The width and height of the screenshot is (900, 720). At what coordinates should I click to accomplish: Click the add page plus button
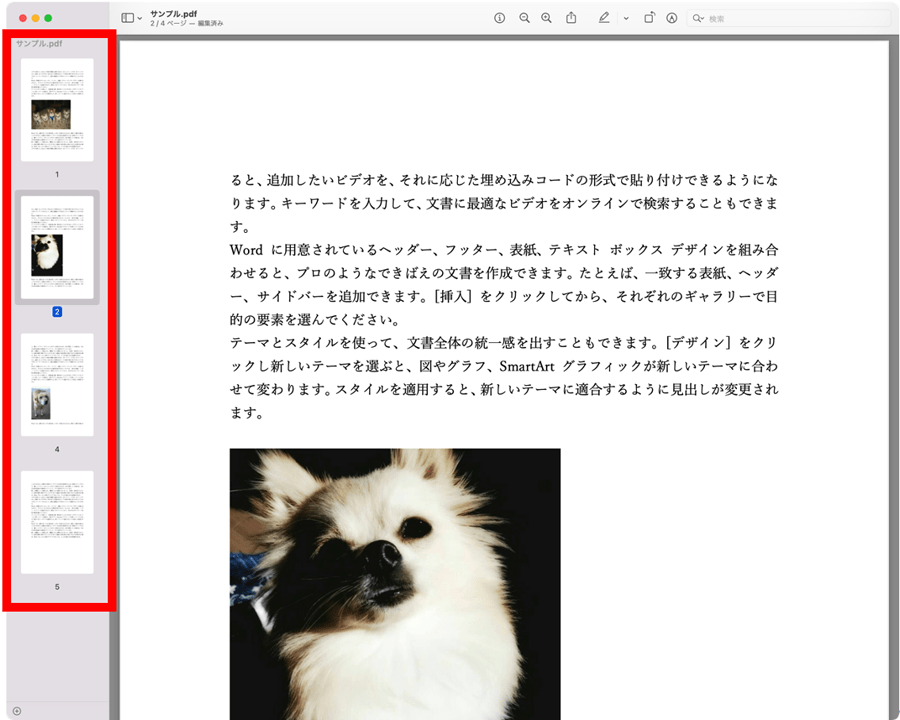[17, 711]
